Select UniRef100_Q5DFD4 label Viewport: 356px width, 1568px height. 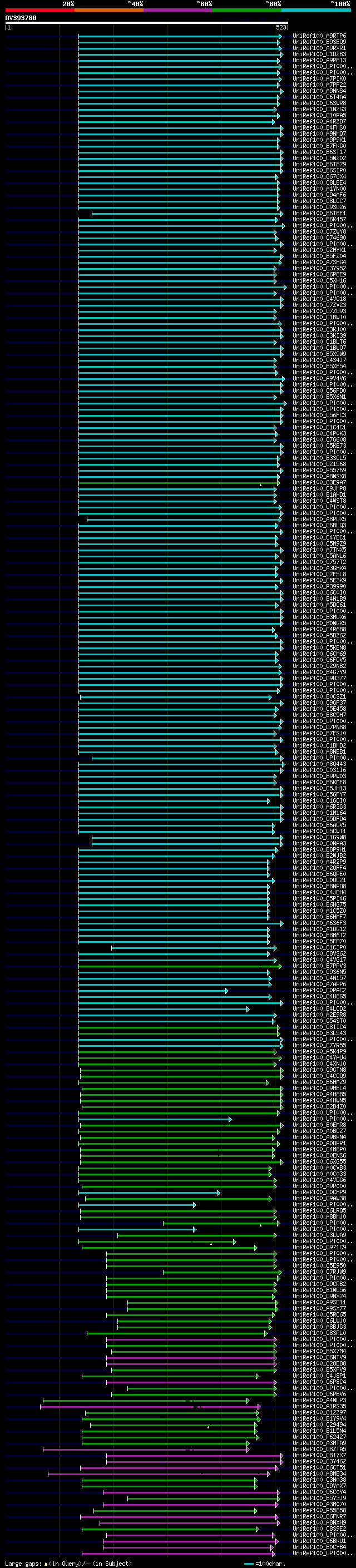pyautogui.click(x=319, y=819)
